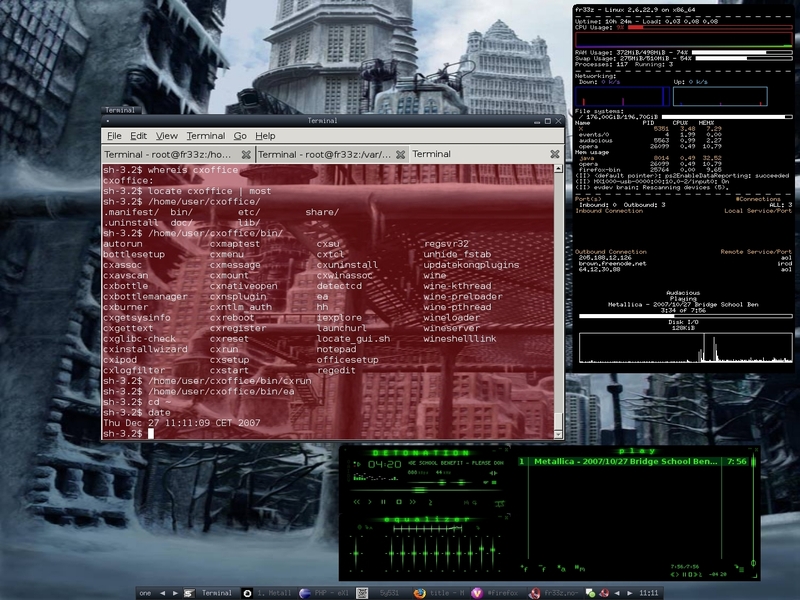Image resolution: width=800 pixels, height=600 pixels.
Task: Click playlist misc options button
Action: (x=580, y=568)
